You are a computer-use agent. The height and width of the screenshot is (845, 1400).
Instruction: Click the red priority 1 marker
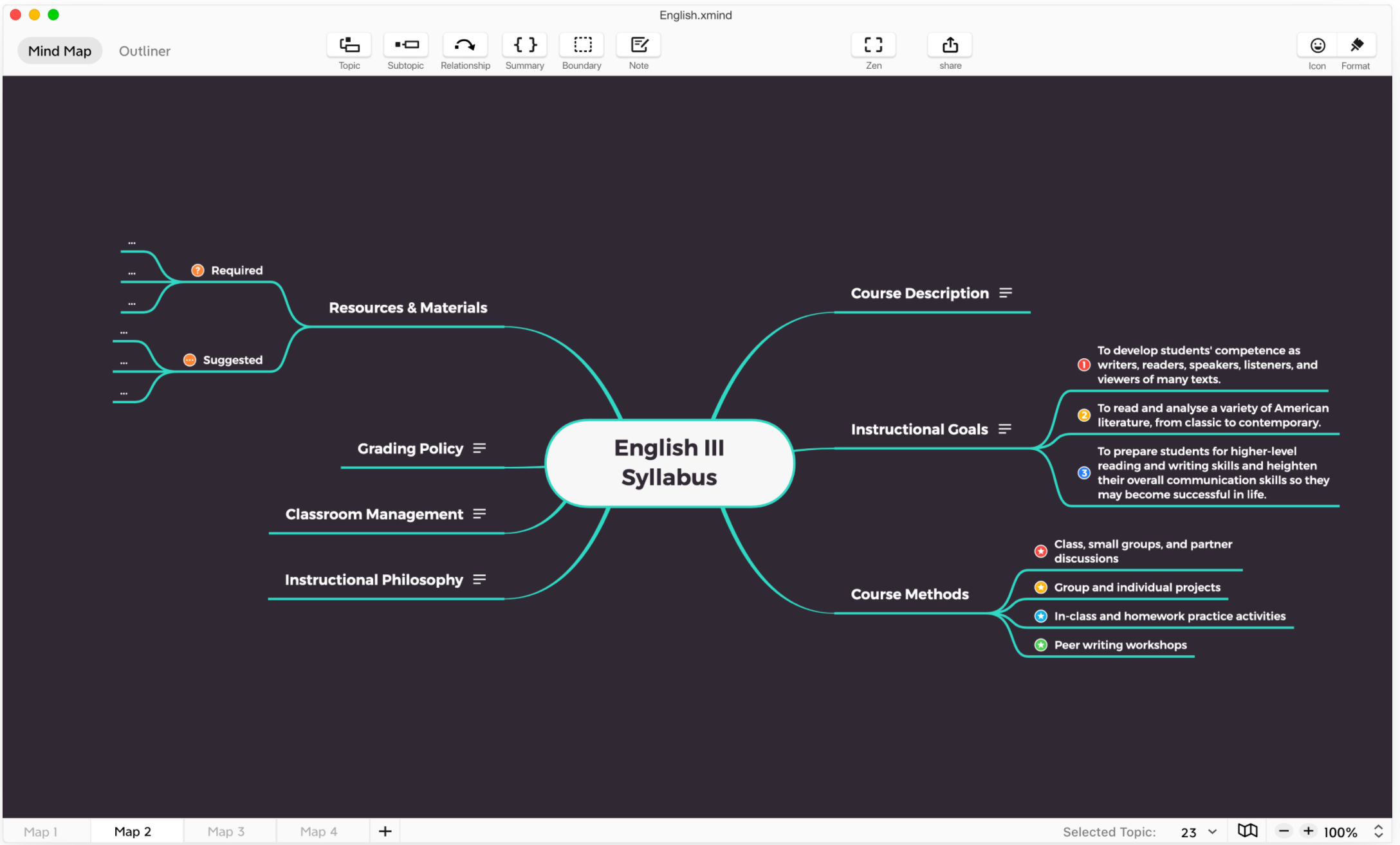[x=1084, y=365]
